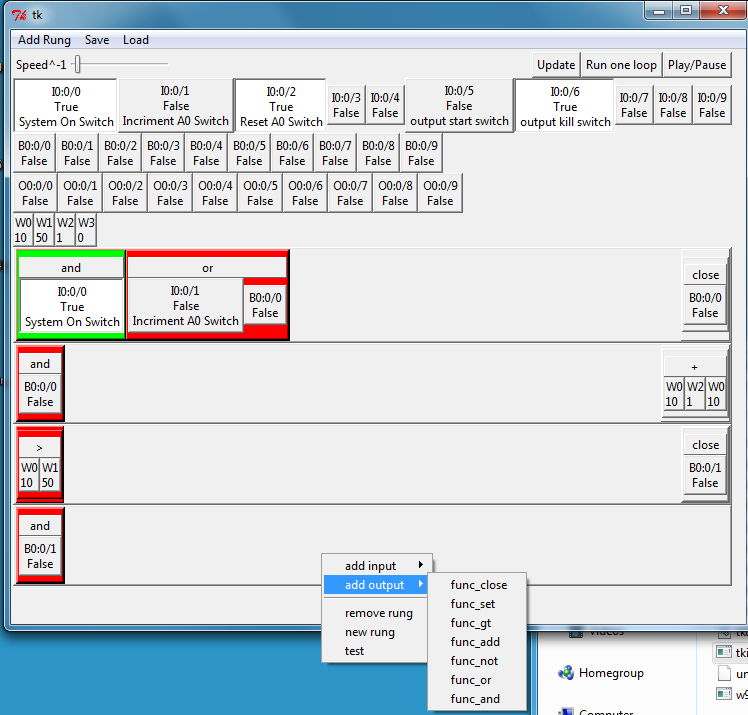Toggle Play/Pause
The height and width of the screenshot is (715, 748).
click(696, 65)
